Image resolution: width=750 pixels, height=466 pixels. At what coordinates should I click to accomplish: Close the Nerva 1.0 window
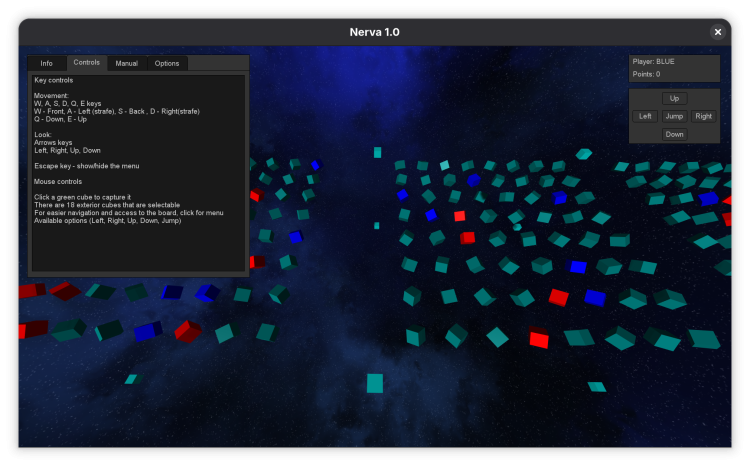click(x=717, y=32)
